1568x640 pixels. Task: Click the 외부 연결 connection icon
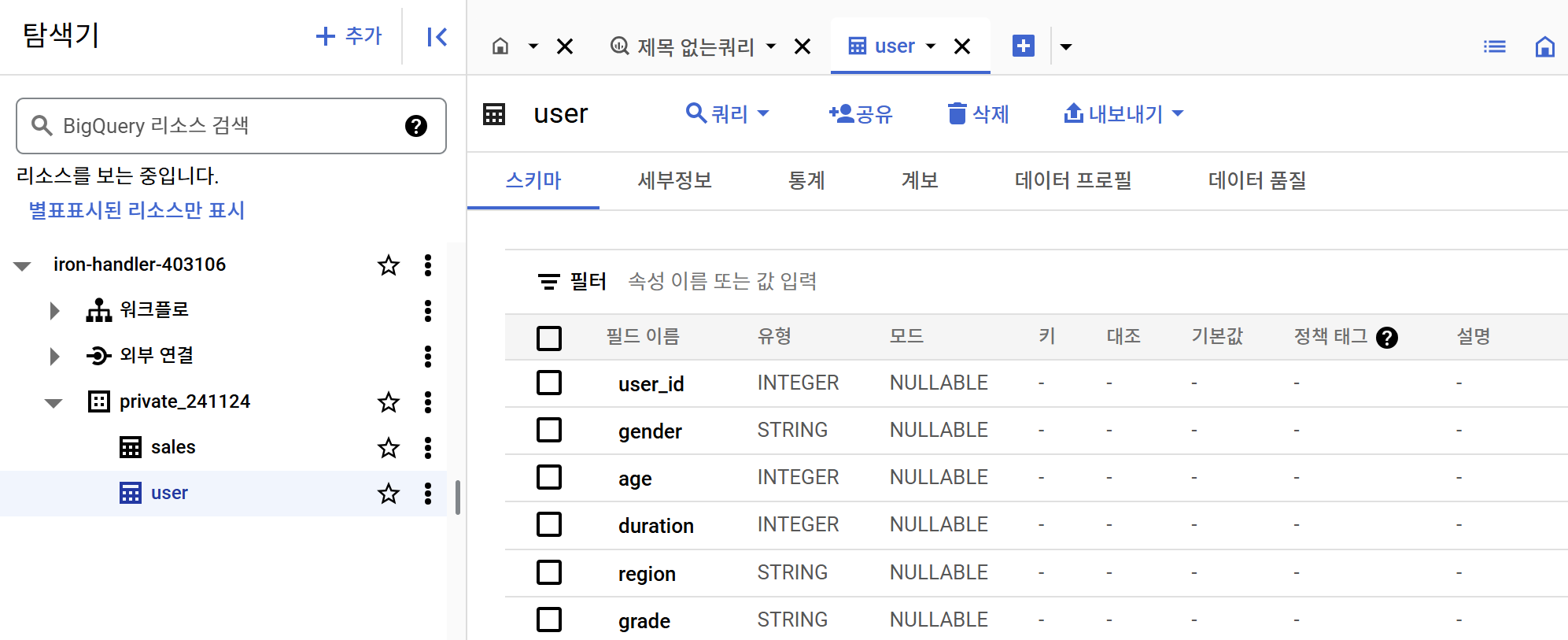click(x=99, y=356)
